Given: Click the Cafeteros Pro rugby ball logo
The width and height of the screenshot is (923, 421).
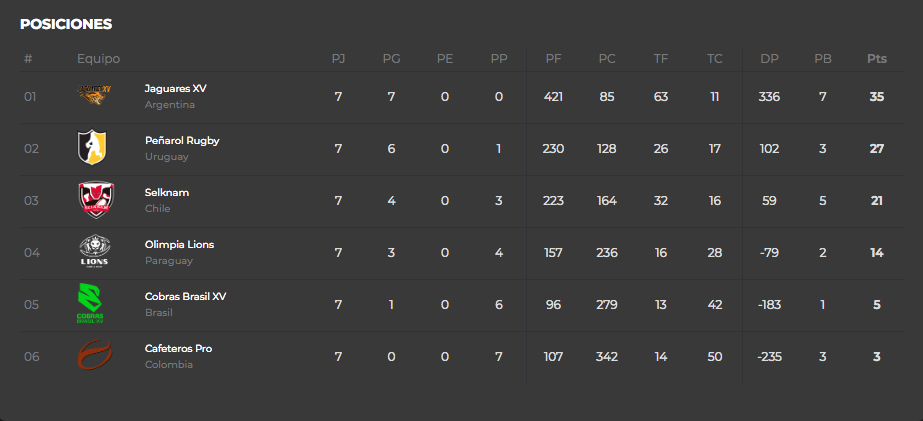Looking at the screenshot, I should 94,354.
